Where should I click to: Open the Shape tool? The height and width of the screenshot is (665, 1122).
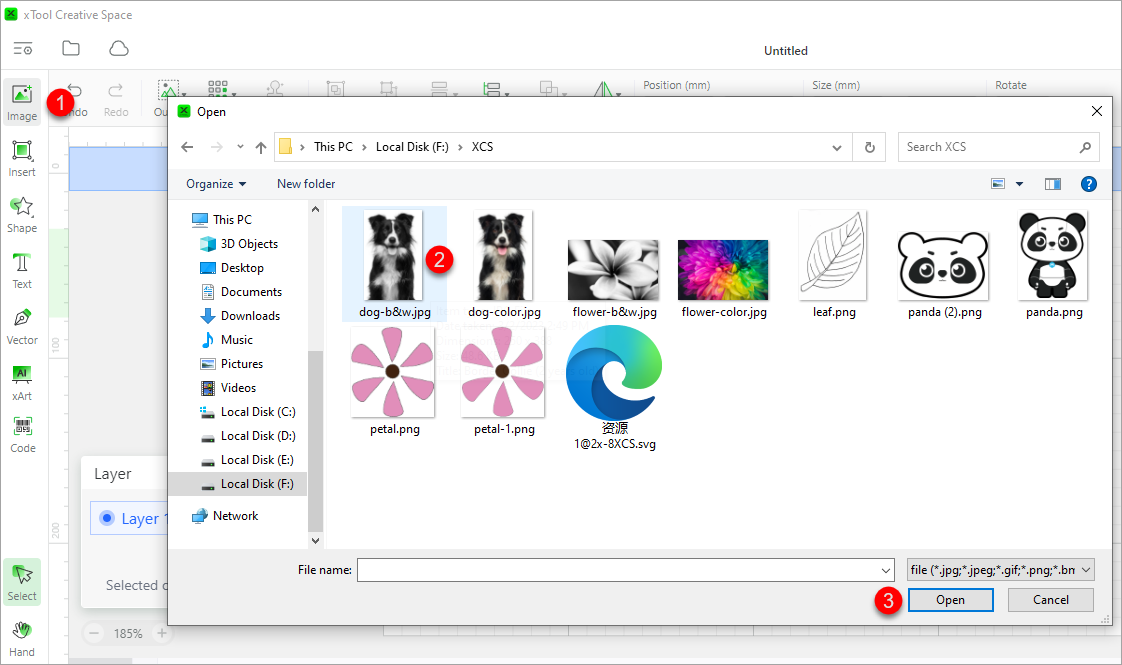21,212
